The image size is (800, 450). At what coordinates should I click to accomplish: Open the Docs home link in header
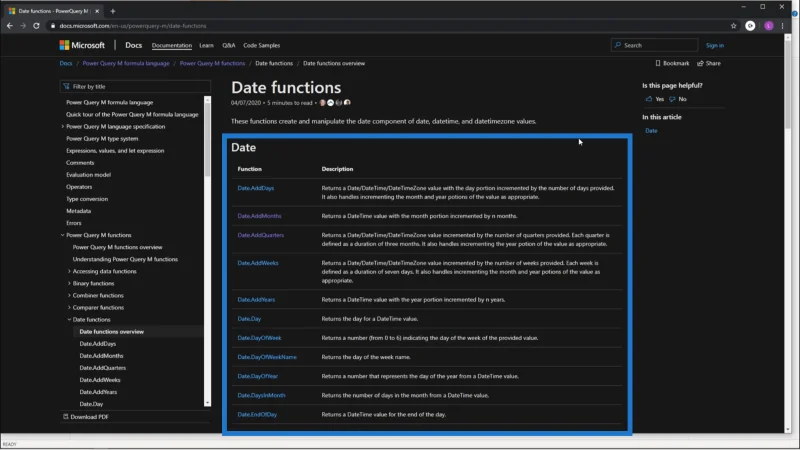pos(134,45)
